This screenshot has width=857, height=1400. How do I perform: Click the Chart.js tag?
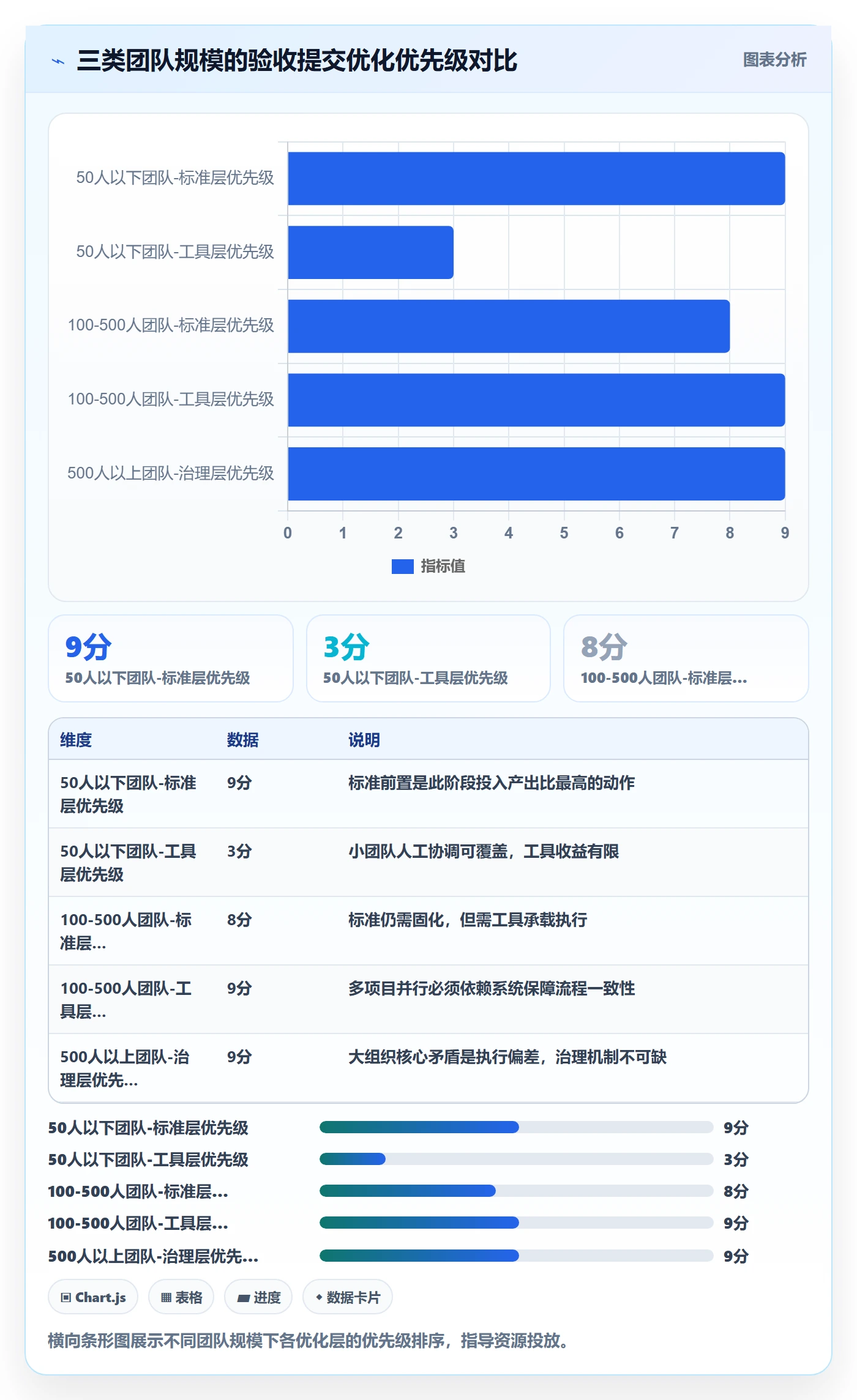[93, 1297]
